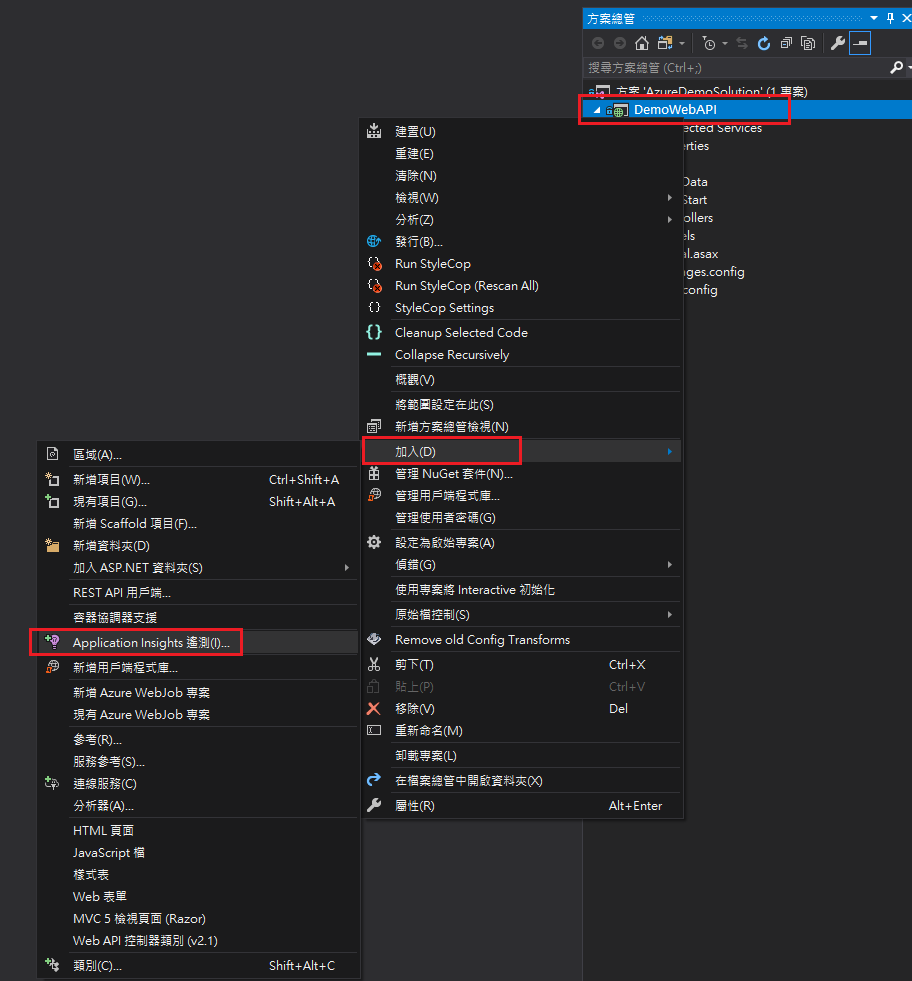Image resolution: width=912 pixels, height=981 pixels.
Task: Select Application Insights 遙測(I)... menu entry
Action: 151,642
